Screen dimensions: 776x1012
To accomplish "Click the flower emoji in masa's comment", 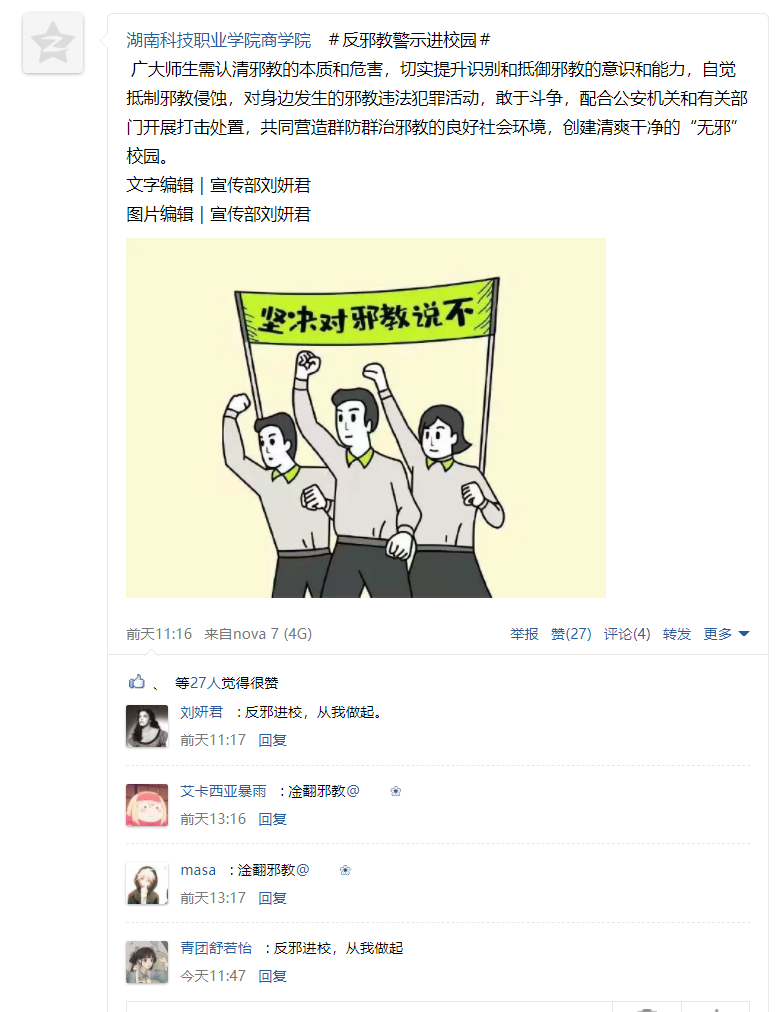I will tap(345, 870).
